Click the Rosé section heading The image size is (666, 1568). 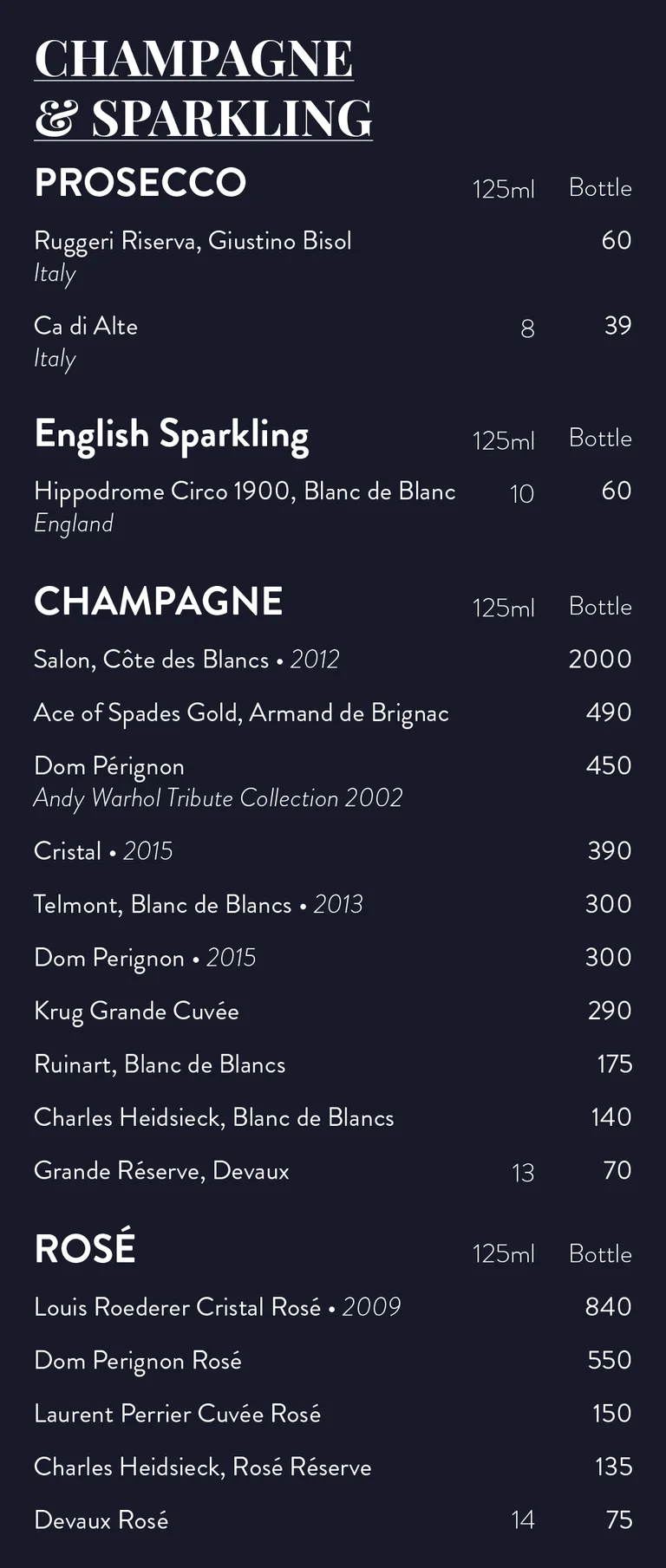tap(85, 1248)
